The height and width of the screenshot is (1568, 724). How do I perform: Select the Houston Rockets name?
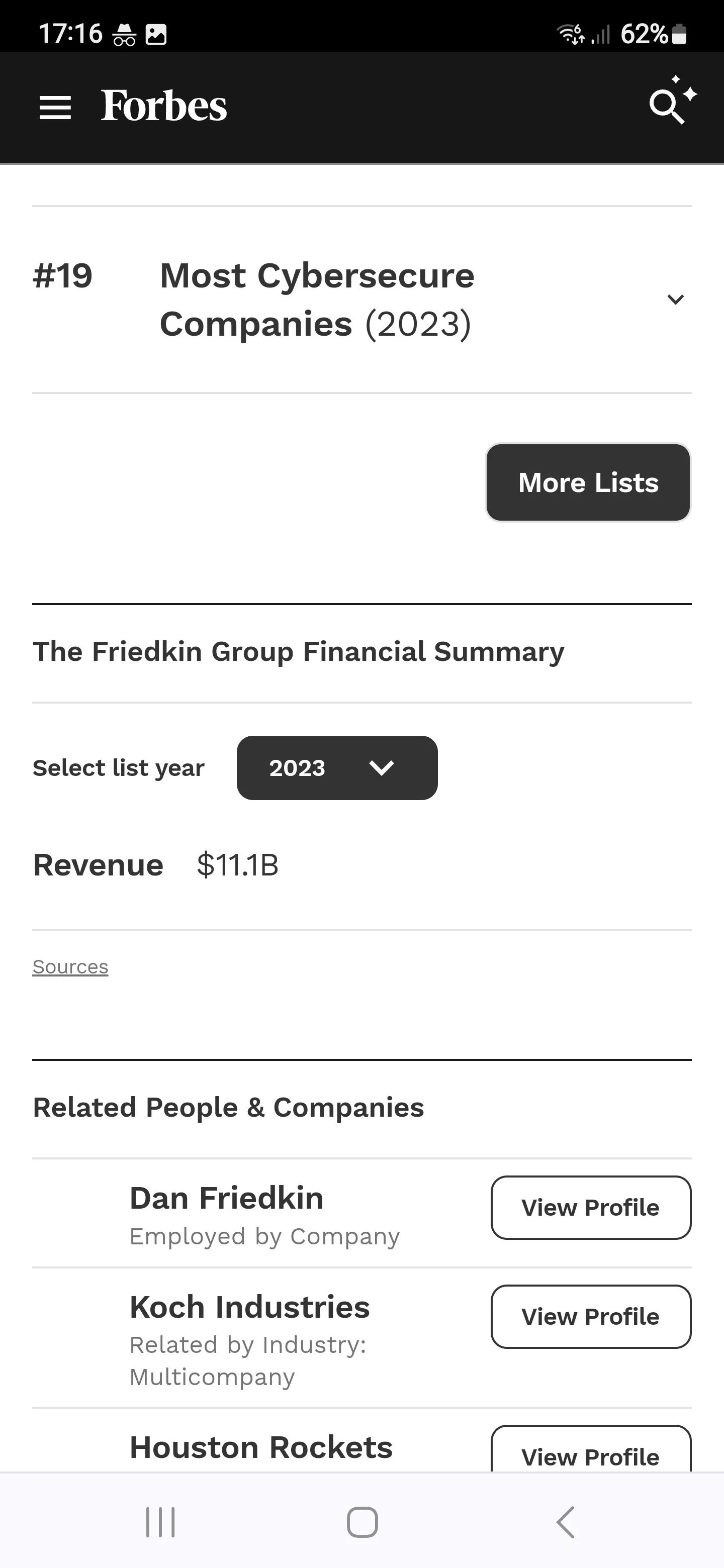tap(261, 1447)
